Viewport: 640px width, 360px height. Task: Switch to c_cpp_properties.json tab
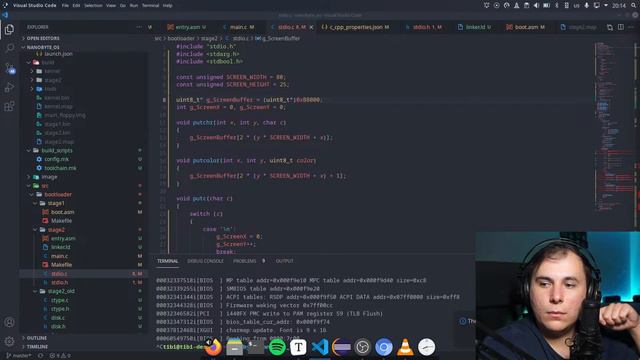click(x=356, y=27)
